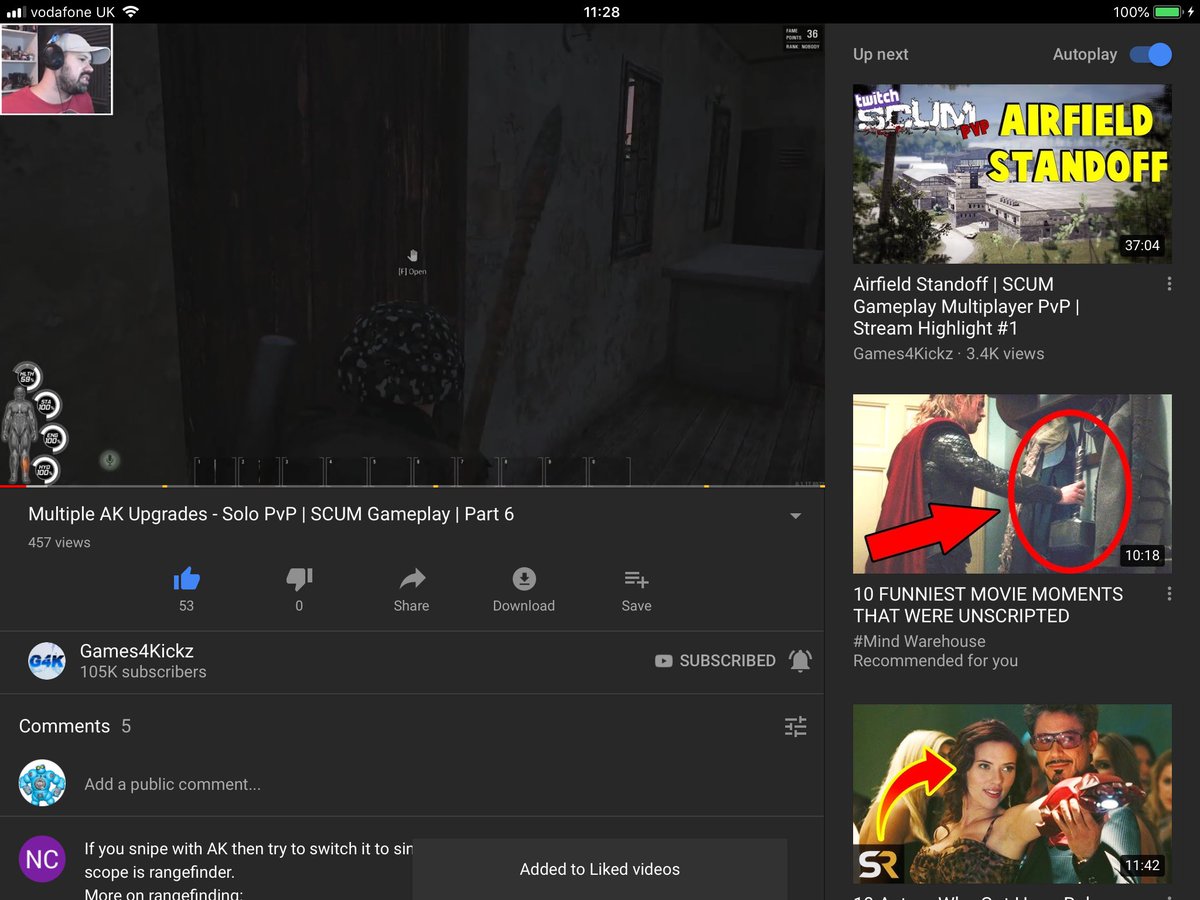The image size is (1200, 900).
Task: Tap the 11:28 status bar clock
Action: (600, 12)
